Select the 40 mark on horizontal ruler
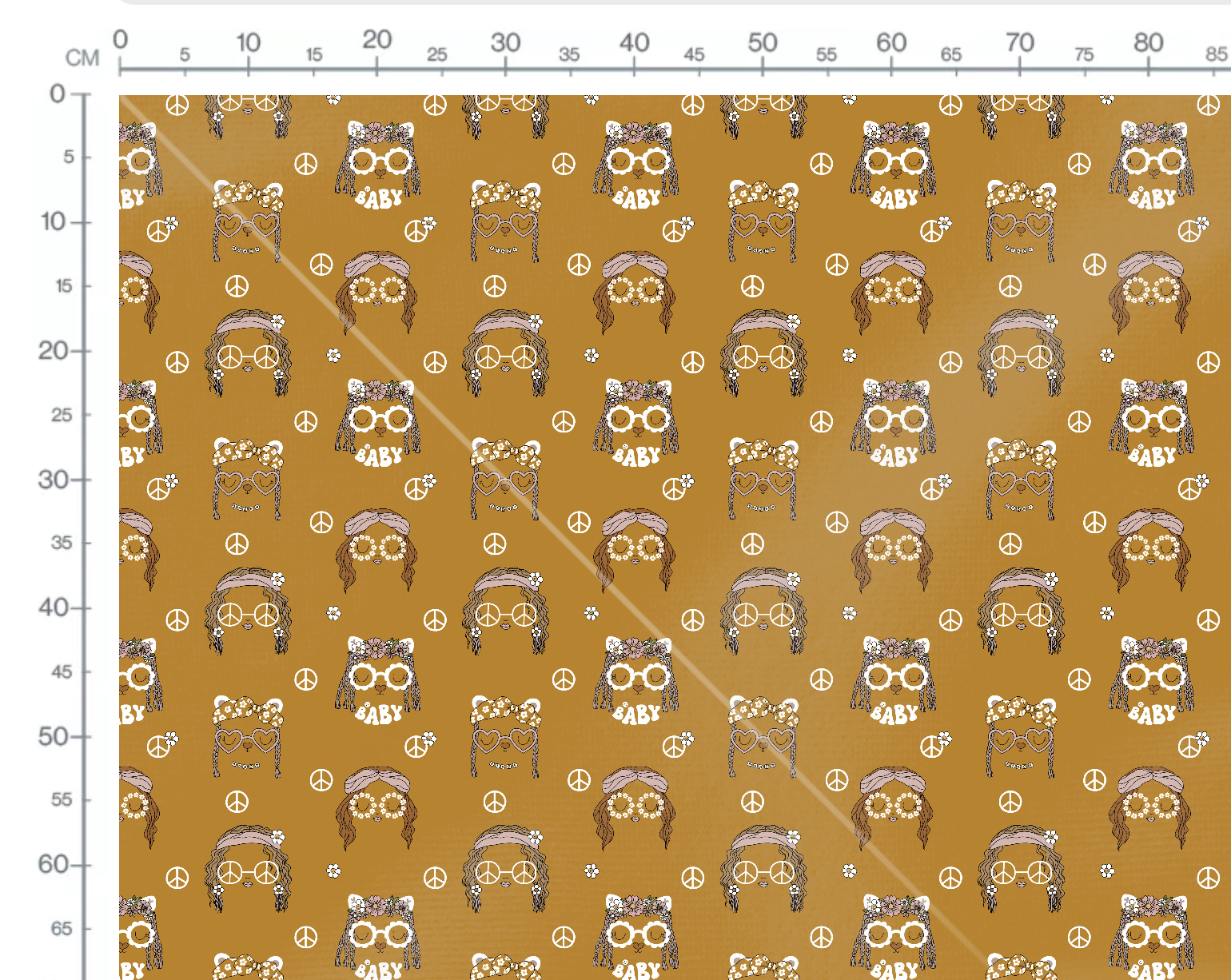The width and height of the screenshot is (1231, 980). [634, 42]
